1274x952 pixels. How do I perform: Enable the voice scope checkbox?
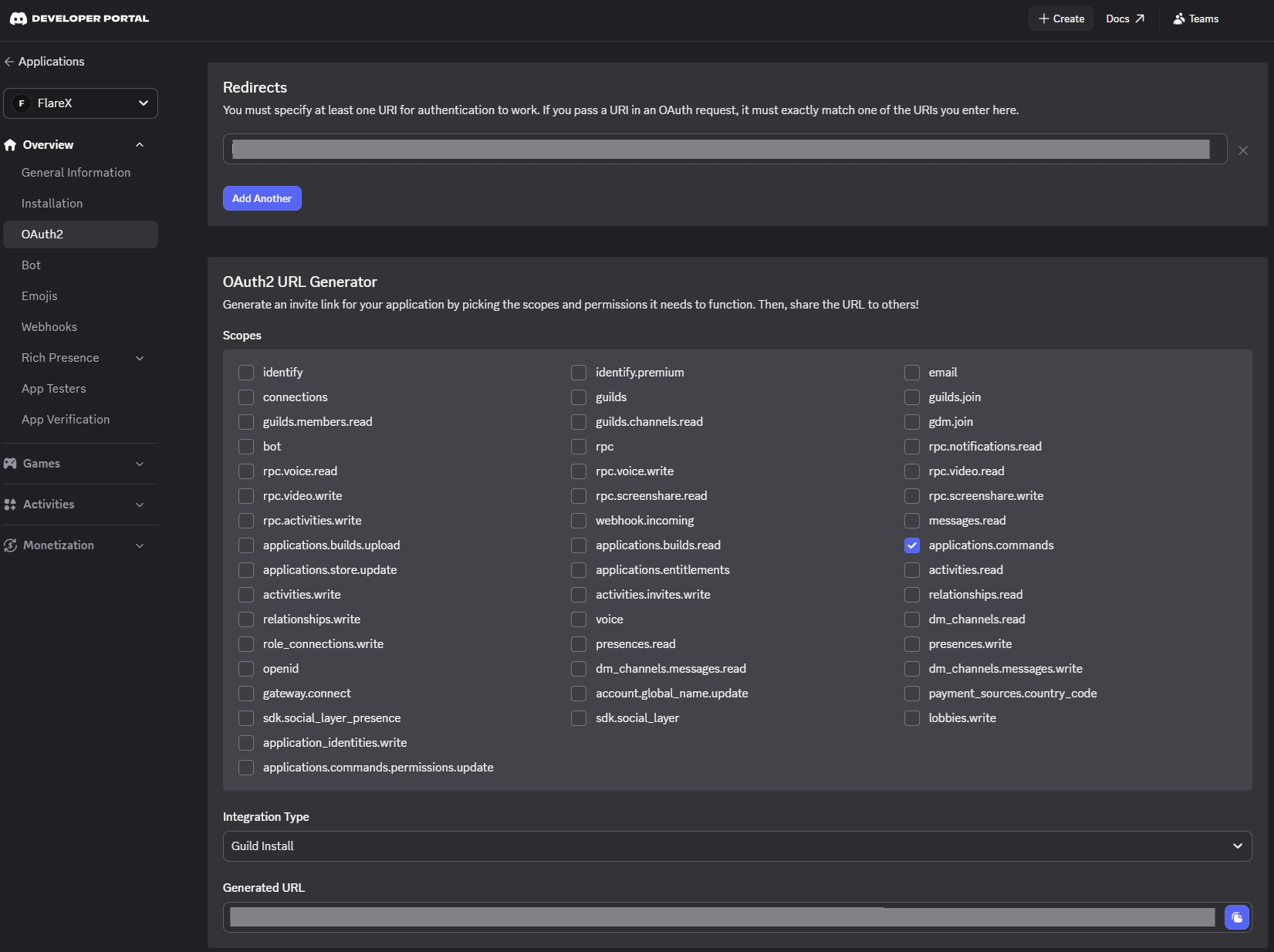(579, 619)
